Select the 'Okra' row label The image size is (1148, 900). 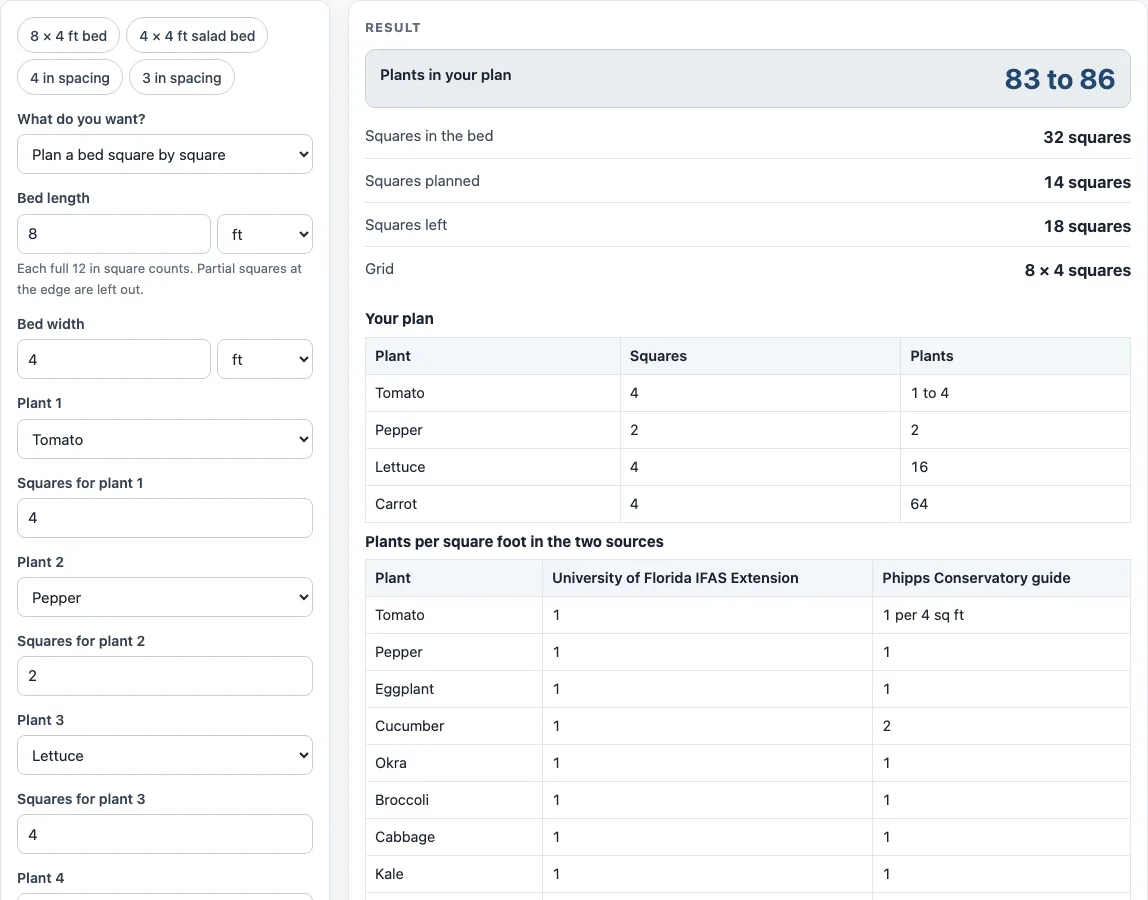point(390,763)
